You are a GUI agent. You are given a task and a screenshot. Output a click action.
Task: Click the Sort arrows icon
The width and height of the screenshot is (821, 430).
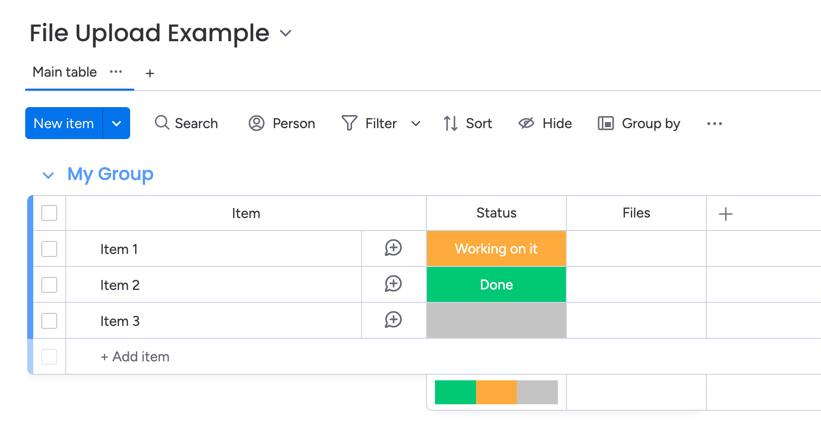click(451, 123)
